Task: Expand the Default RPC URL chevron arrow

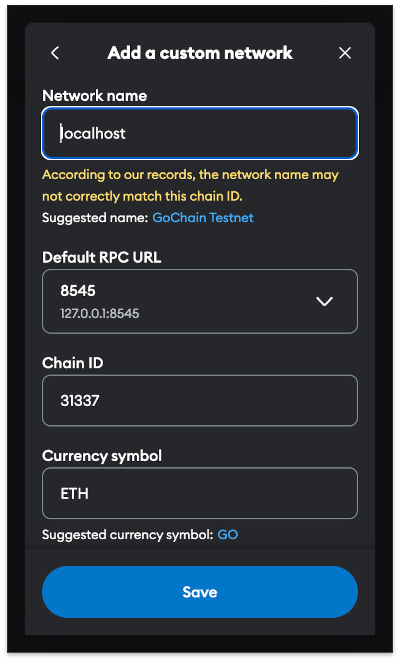Action: pyautogui.click(x=324, y=301)
